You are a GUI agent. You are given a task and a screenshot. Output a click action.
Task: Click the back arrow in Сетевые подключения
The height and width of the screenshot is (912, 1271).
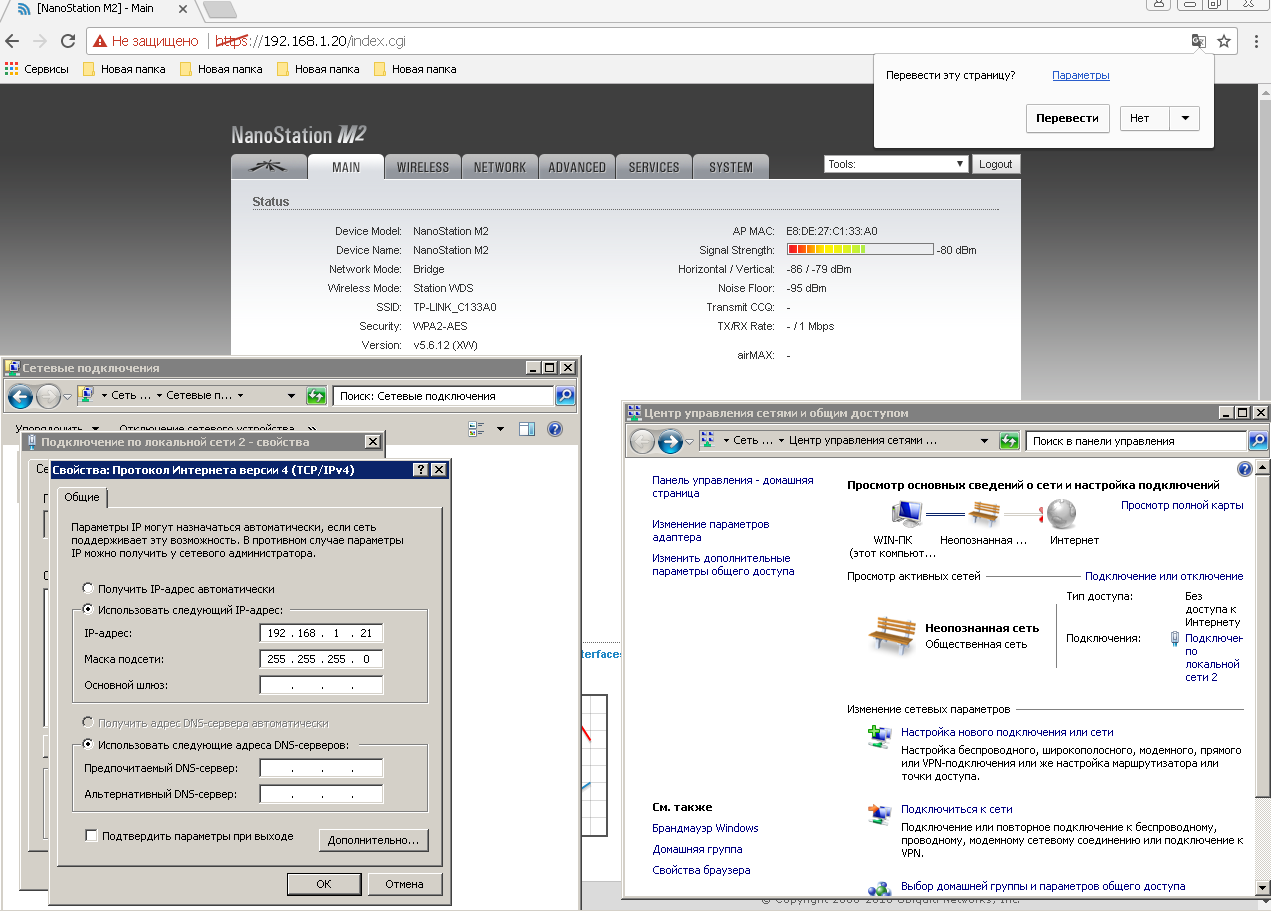20,397
